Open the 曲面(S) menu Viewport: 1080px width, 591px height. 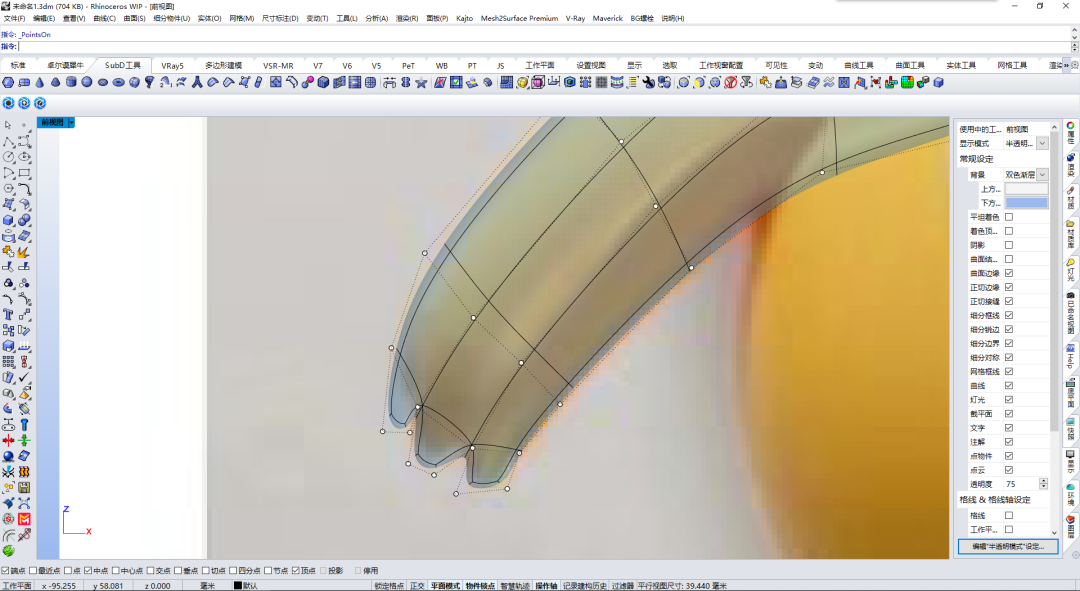click(x=134, y=19)
